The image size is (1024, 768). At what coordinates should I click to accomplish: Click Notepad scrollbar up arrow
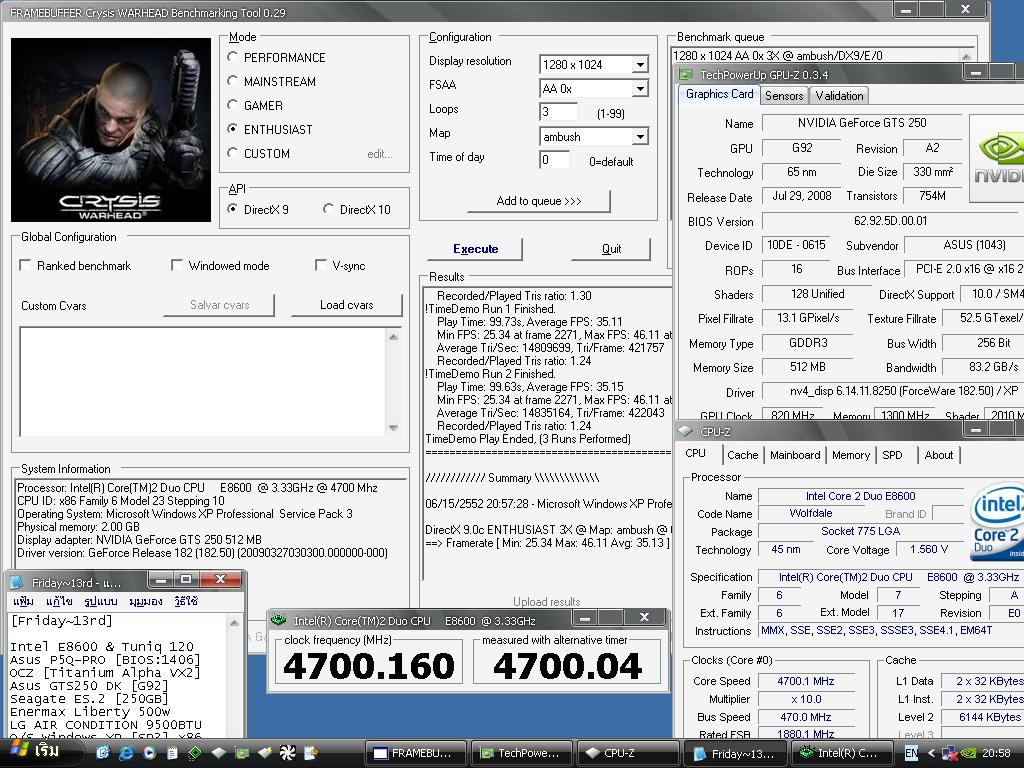[234, 623]
